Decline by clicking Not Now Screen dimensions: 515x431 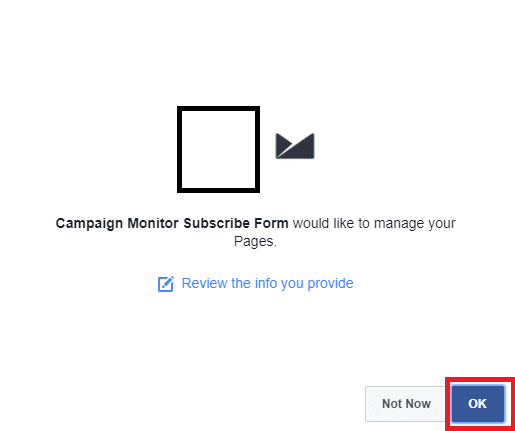(406, 404)
